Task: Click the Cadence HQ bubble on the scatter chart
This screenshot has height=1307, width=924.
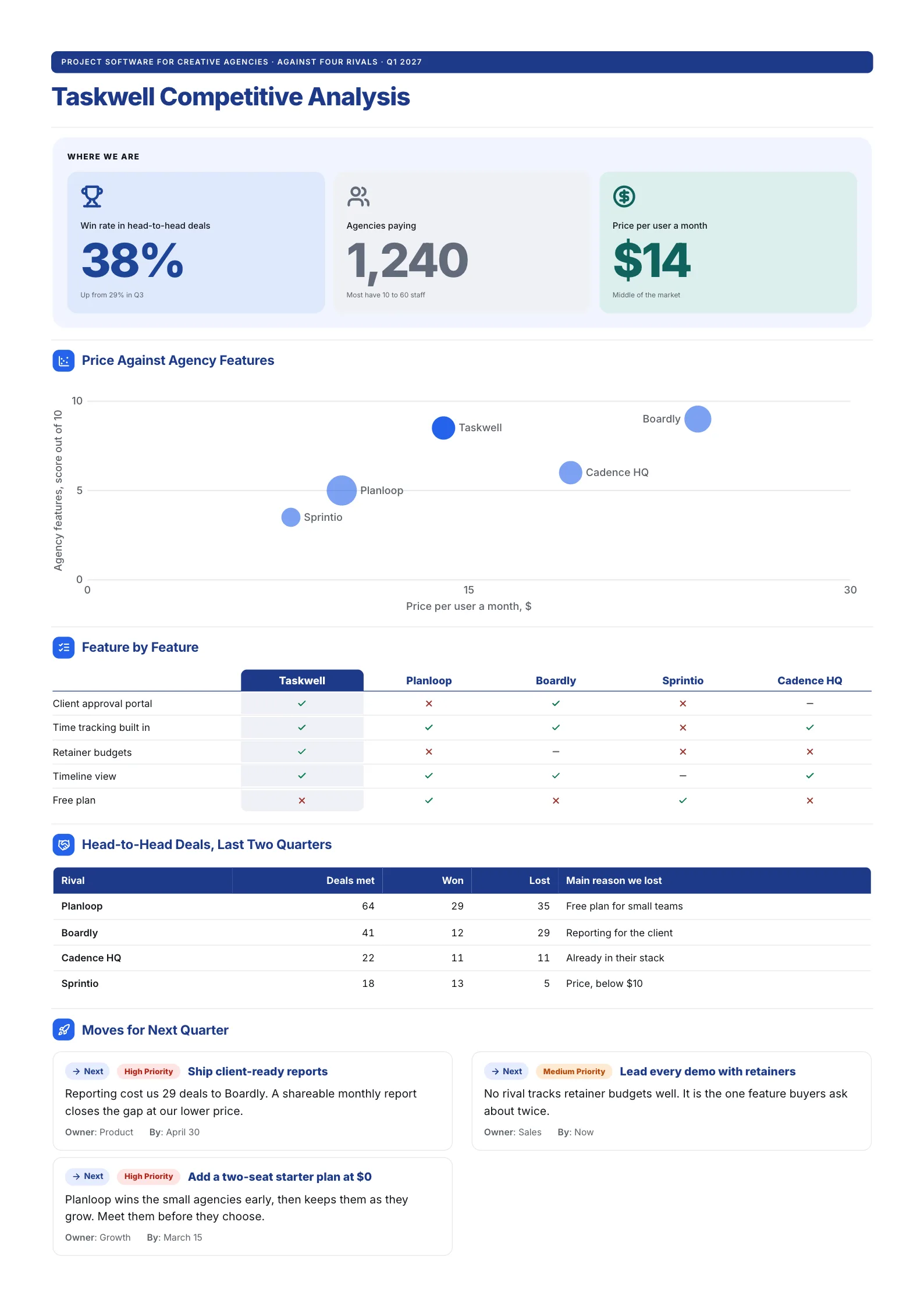Action: 570,473
